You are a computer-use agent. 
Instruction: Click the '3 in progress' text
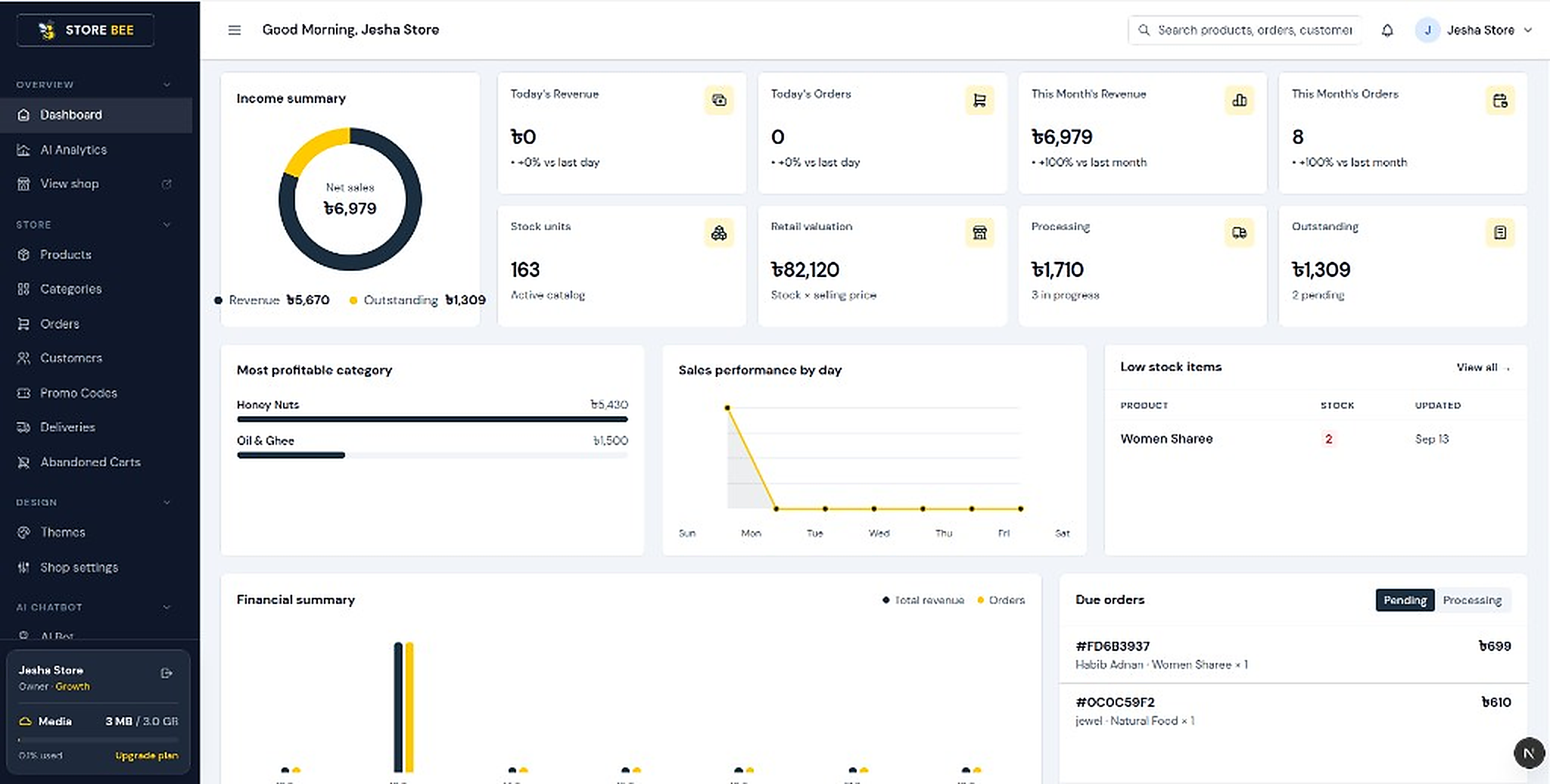1065,295
